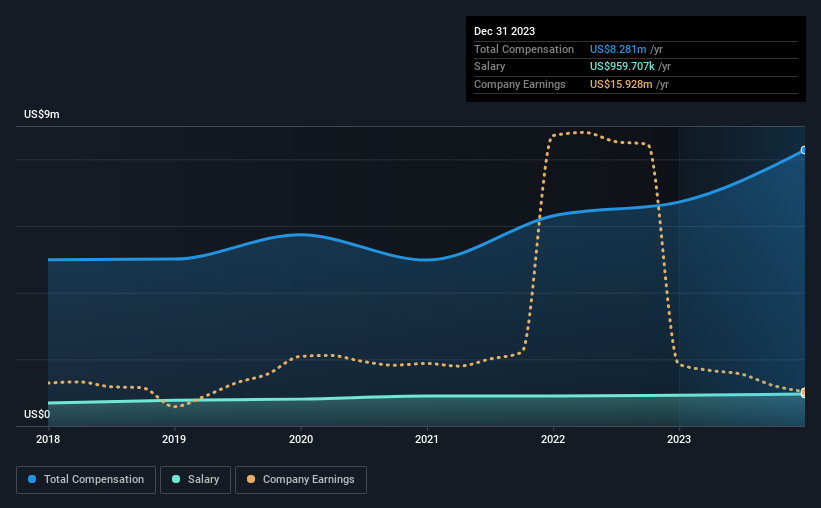
Task: Click the 2021 x-axis label
Action: [427, 439]
